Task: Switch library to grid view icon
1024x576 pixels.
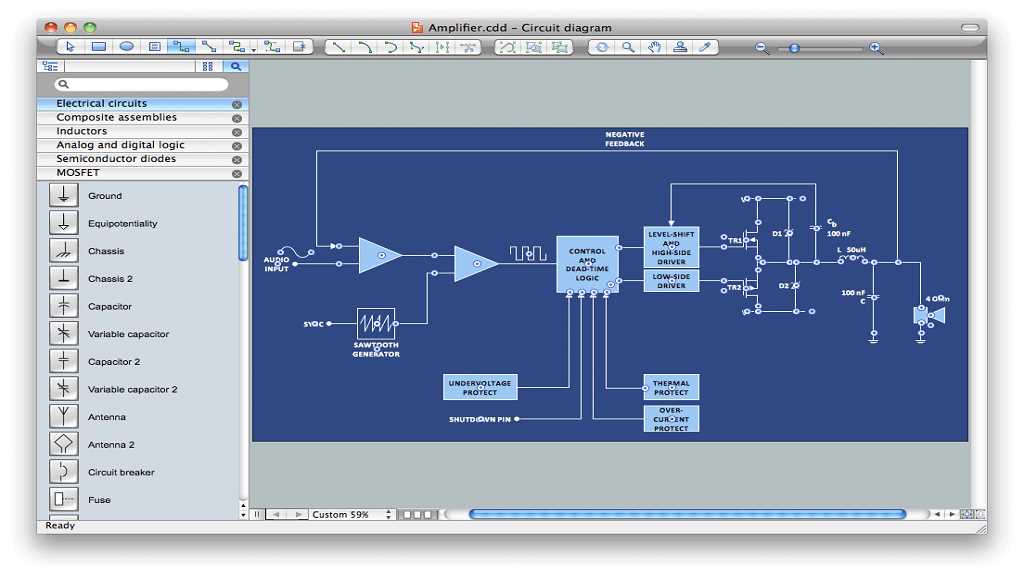Action: tap(208, 66)
